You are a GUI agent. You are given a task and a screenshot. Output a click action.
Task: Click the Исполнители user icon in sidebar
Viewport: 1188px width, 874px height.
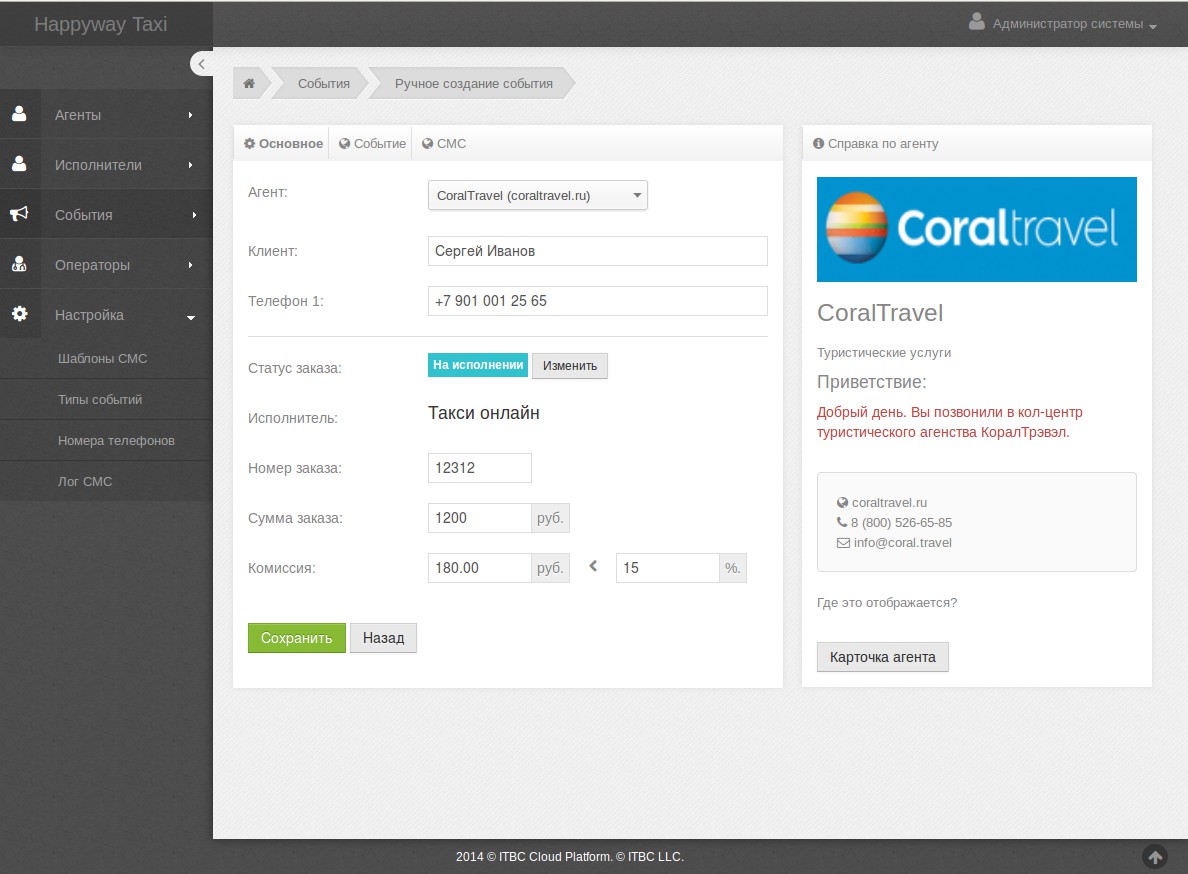[x=19, y=164]
